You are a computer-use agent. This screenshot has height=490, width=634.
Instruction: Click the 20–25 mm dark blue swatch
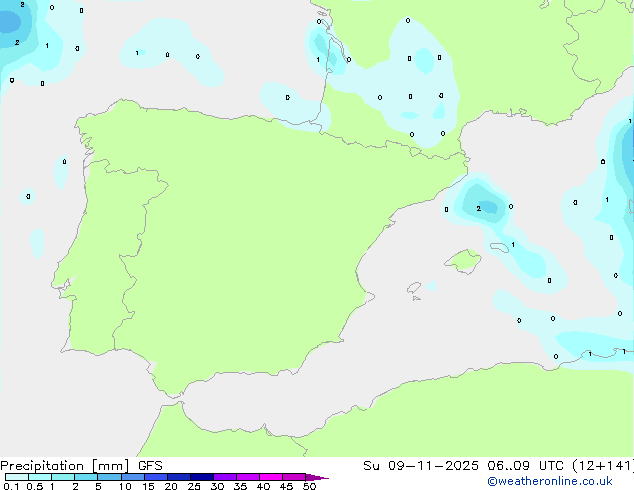click(179, 477)
